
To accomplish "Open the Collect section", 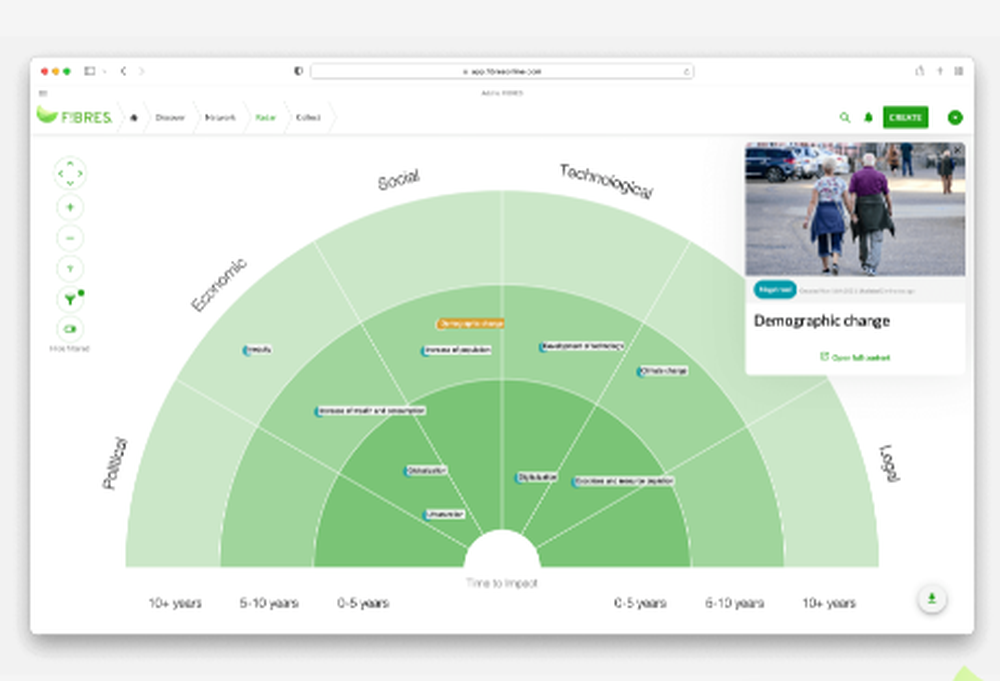I will coord(308,117).
